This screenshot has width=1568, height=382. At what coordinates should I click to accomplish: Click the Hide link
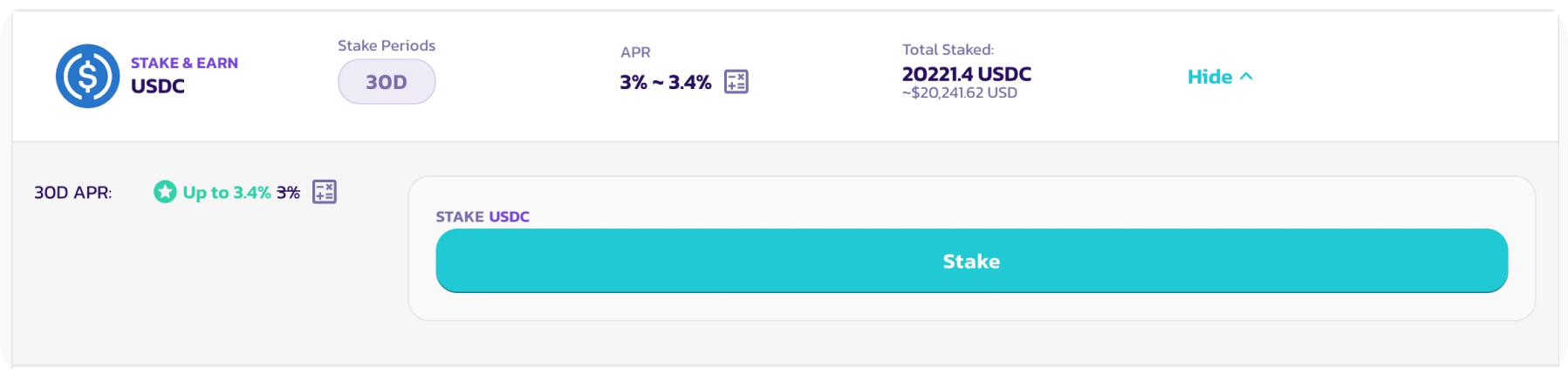click(x=1209, y=77)
